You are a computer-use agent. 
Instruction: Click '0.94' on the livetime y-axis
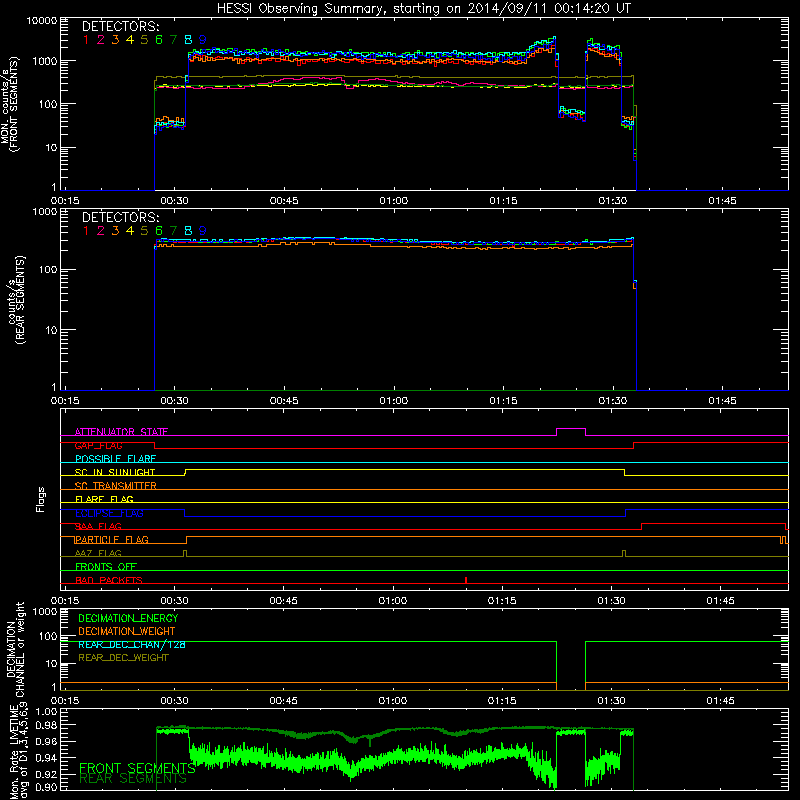click(46, 758)
